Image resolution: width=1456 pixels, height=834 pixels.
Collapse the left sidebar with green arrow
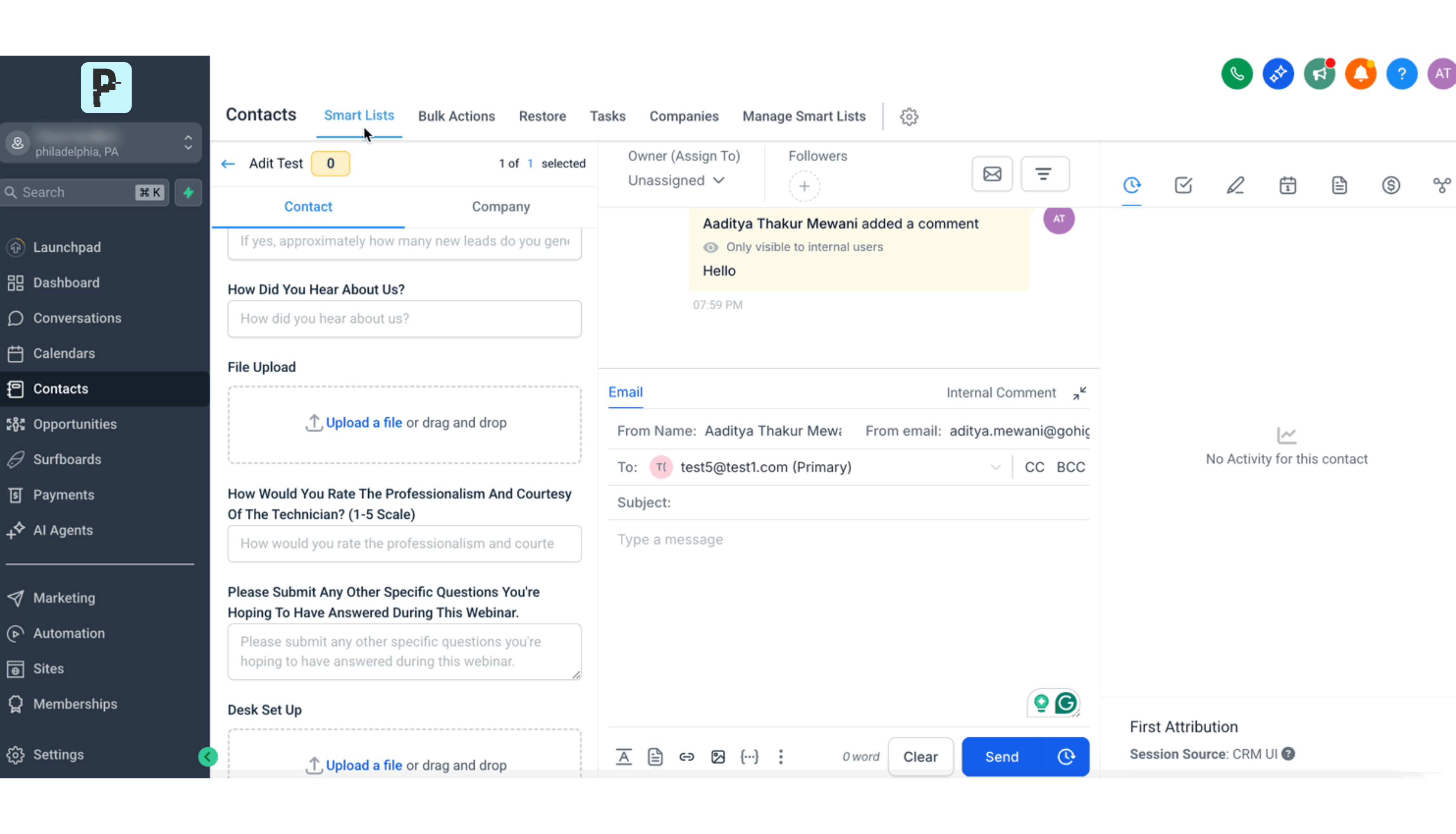coord(208,756)
